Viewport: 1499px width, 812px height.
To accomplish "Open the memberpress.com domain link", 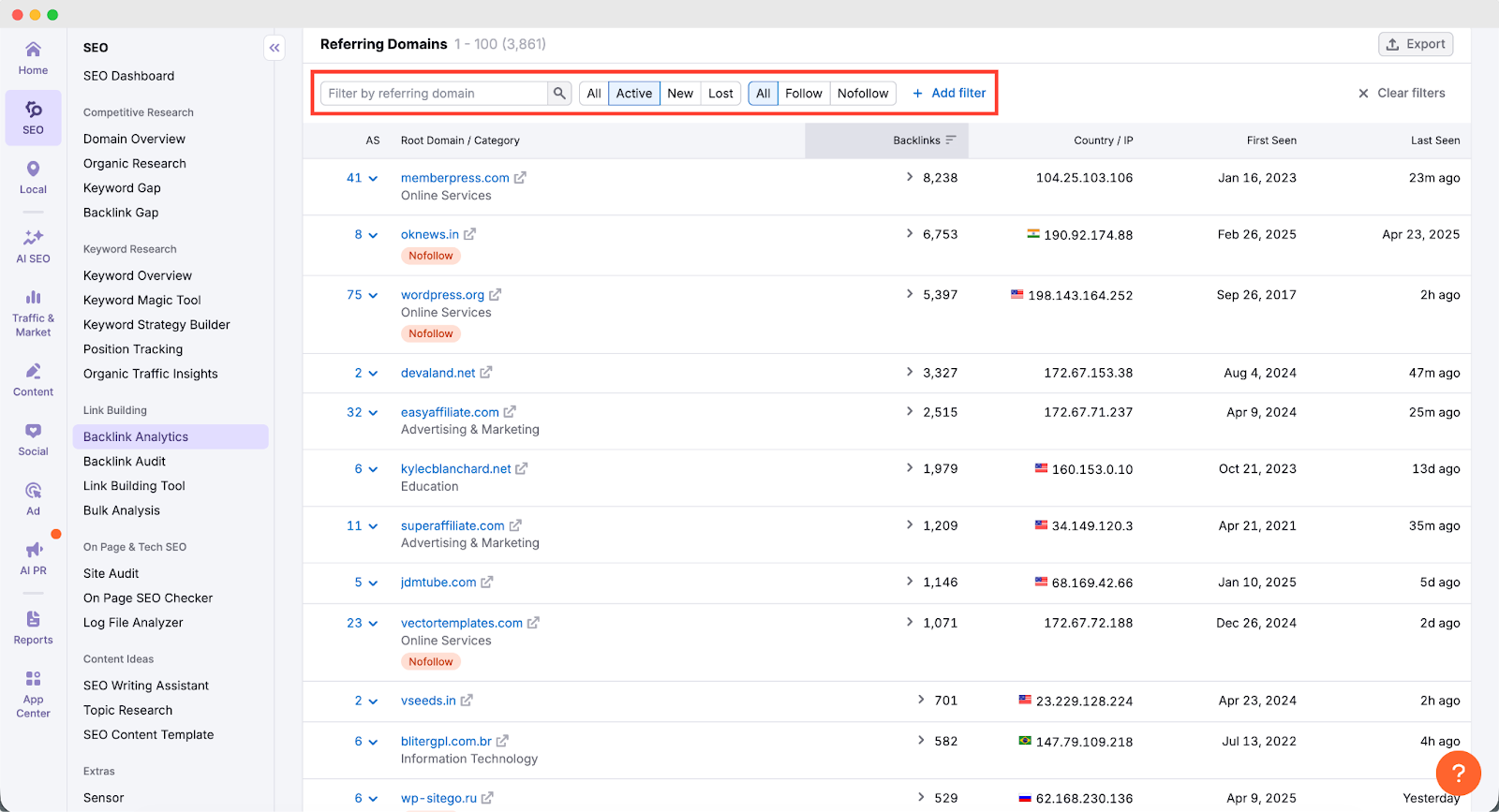I will point(455,178).
